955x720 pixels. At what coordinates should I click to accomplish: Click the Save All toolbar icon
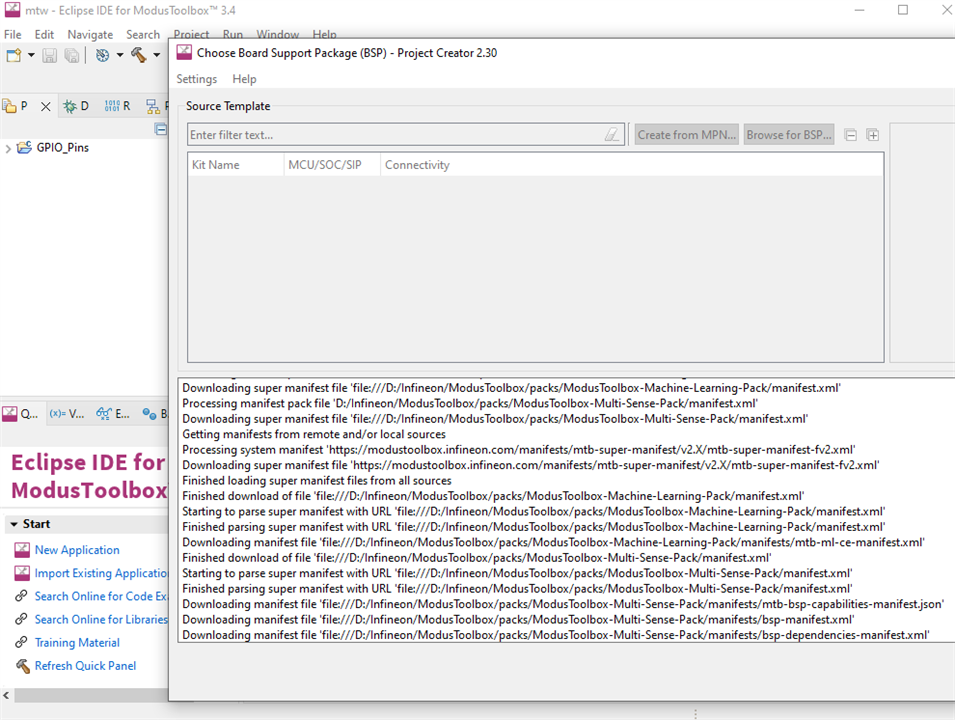click(72, 55)
